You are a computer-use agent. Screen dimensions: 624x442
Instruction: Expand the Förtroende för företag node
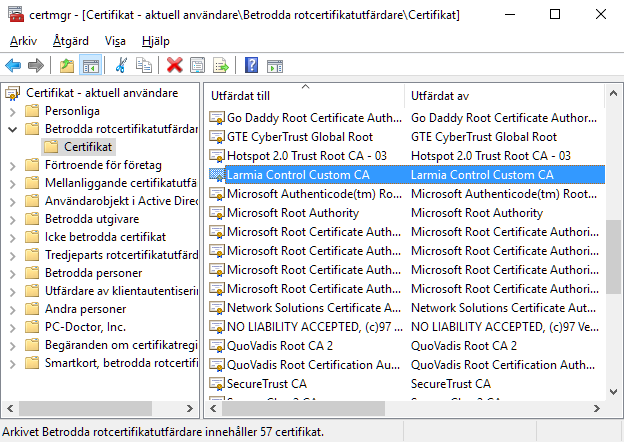(13, 165)
